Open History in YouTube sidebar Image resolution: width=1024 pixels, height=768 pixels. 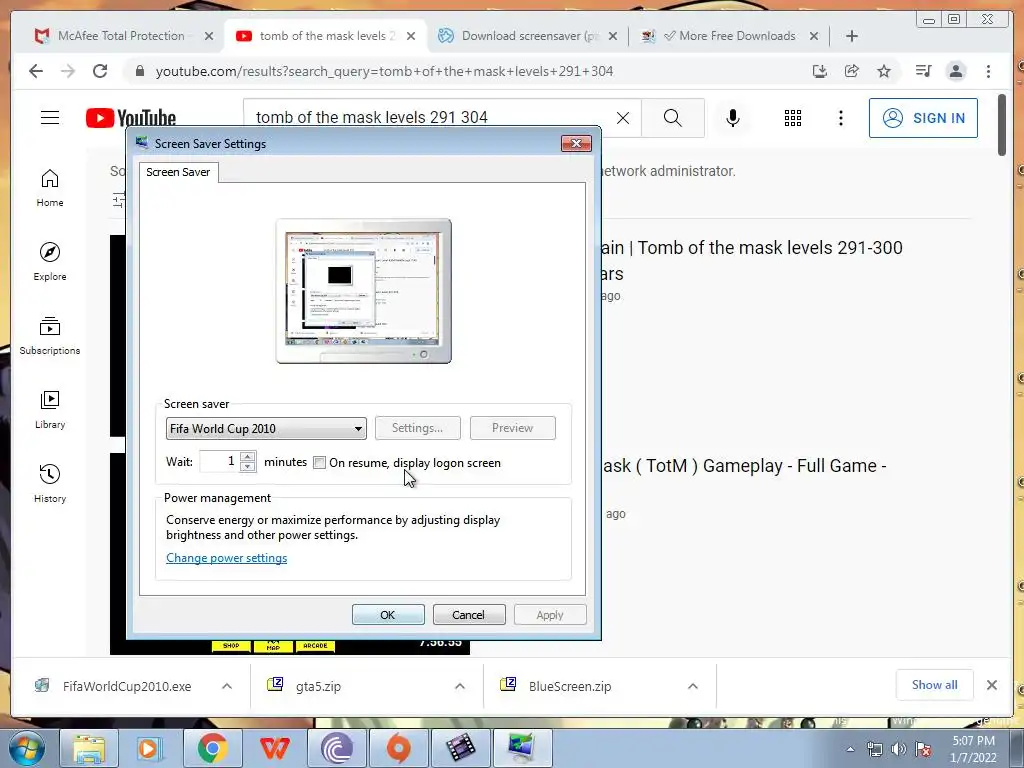tap(50, 483)
